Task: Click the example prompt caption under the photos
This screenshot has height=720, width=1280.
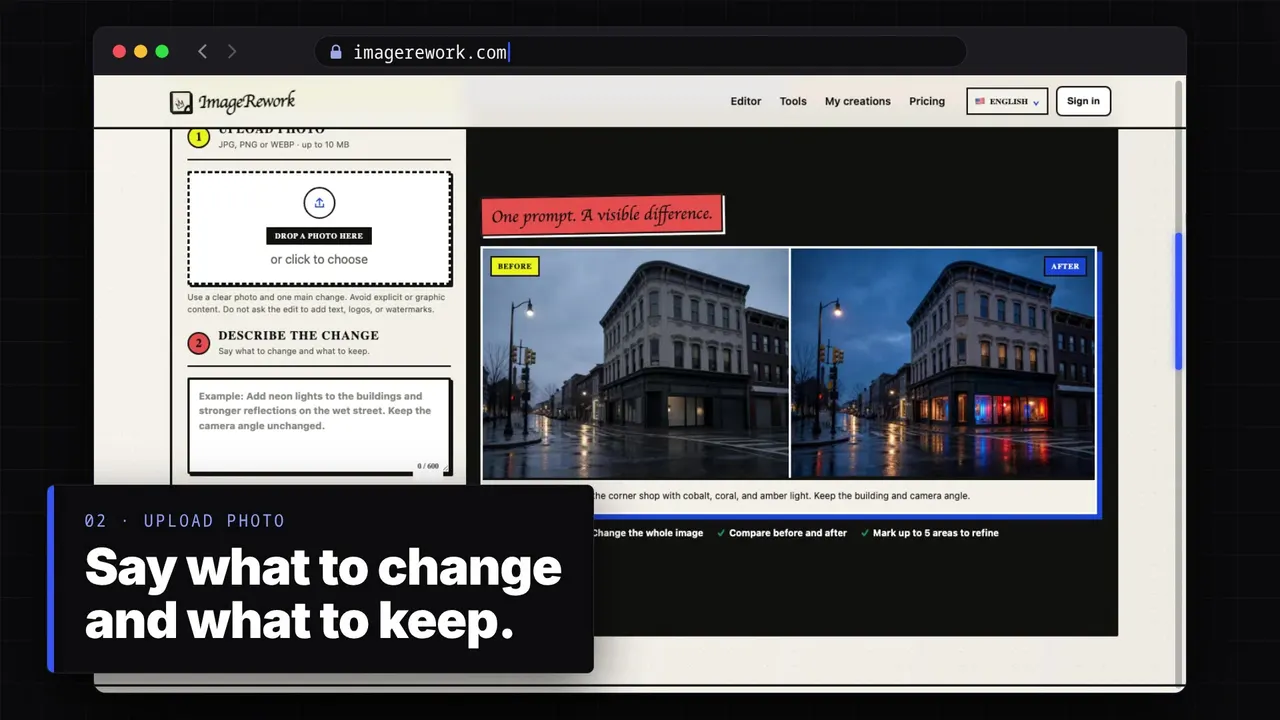Action: [780, 496]
